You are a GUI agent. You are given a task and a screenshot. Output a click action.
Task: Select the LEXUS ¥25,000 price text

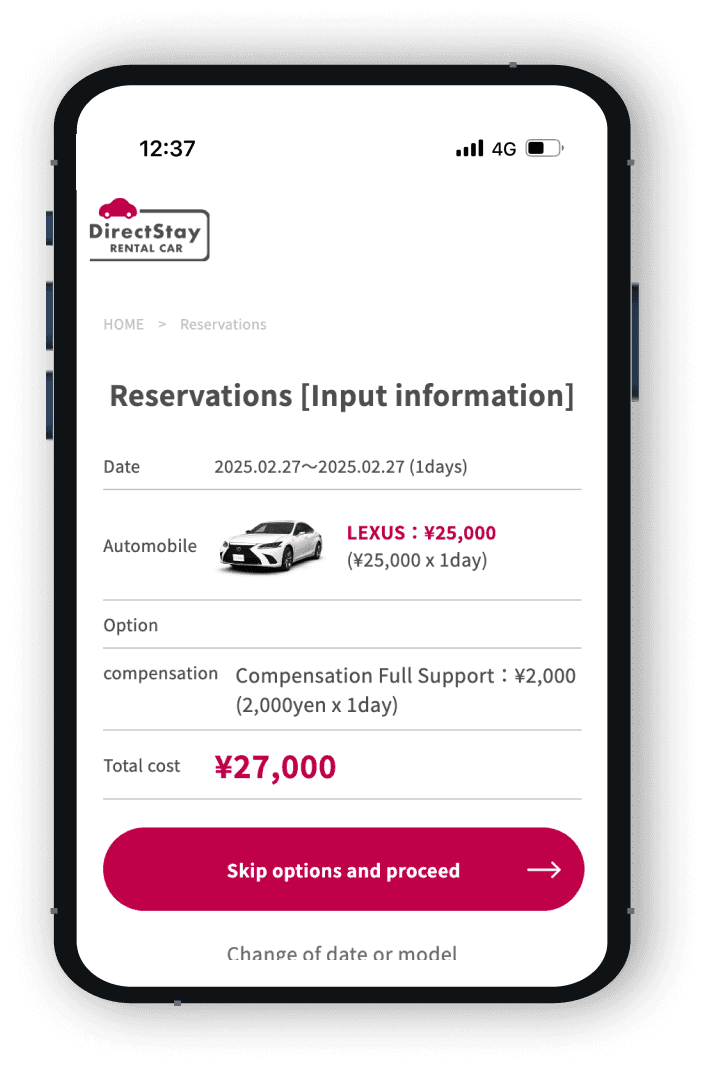tap(421, 533)
